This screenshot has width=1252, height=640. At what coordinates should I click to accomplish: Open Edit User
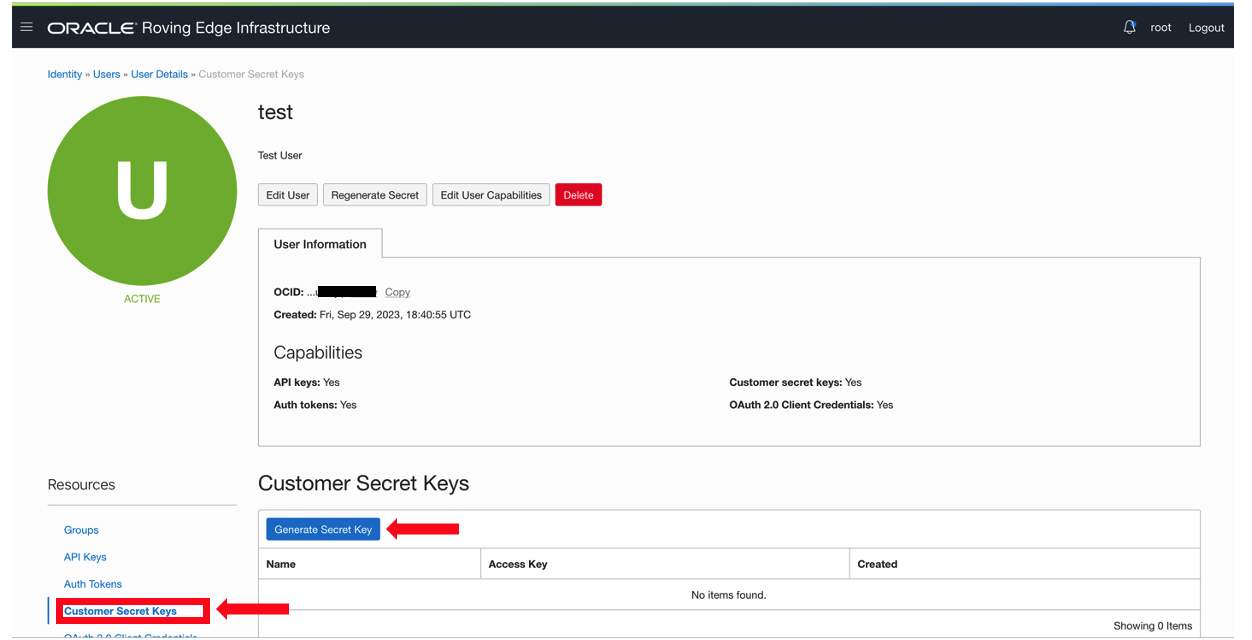[287, 194]
